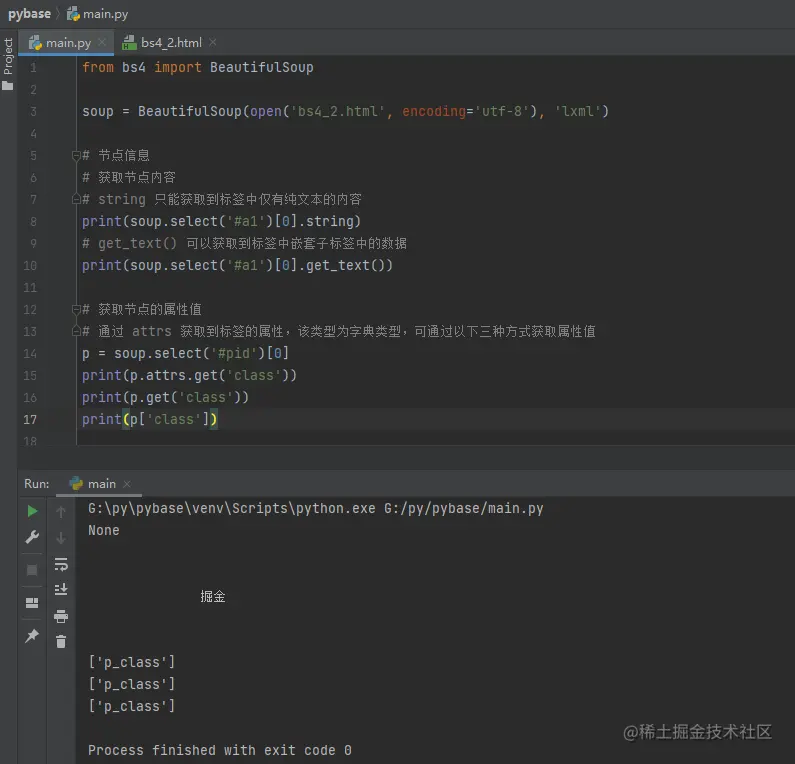795x764 pixels.
Task: Click 'None' in console output
Action: pyautogui.click(x=104, y=530)
